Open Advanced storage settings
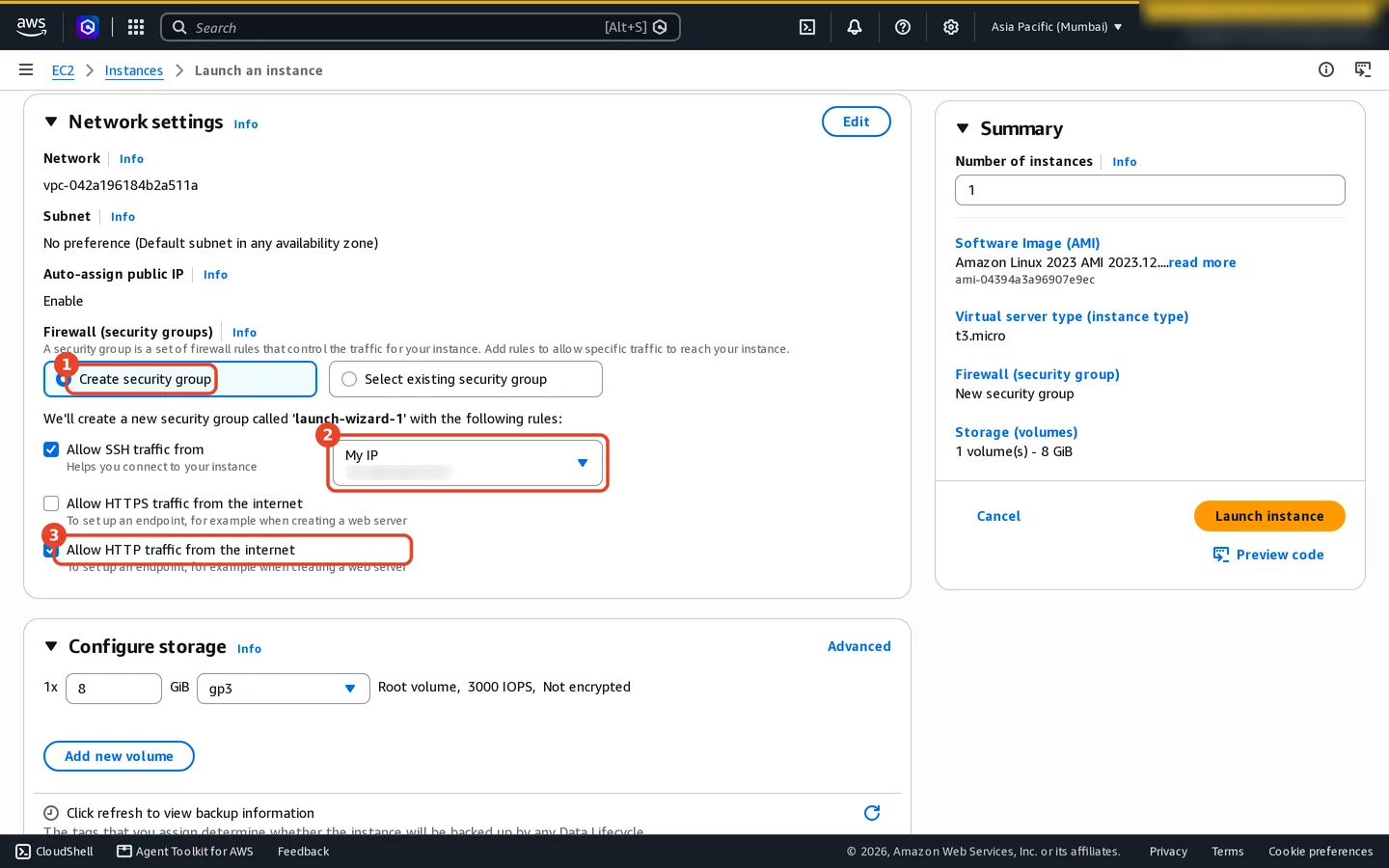 [859, 646]
